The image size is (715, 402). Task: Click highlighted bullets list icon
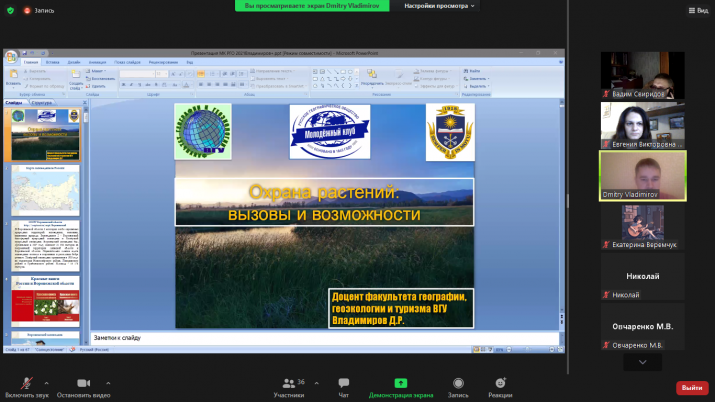pyautogui.click(x=201, y=74)
